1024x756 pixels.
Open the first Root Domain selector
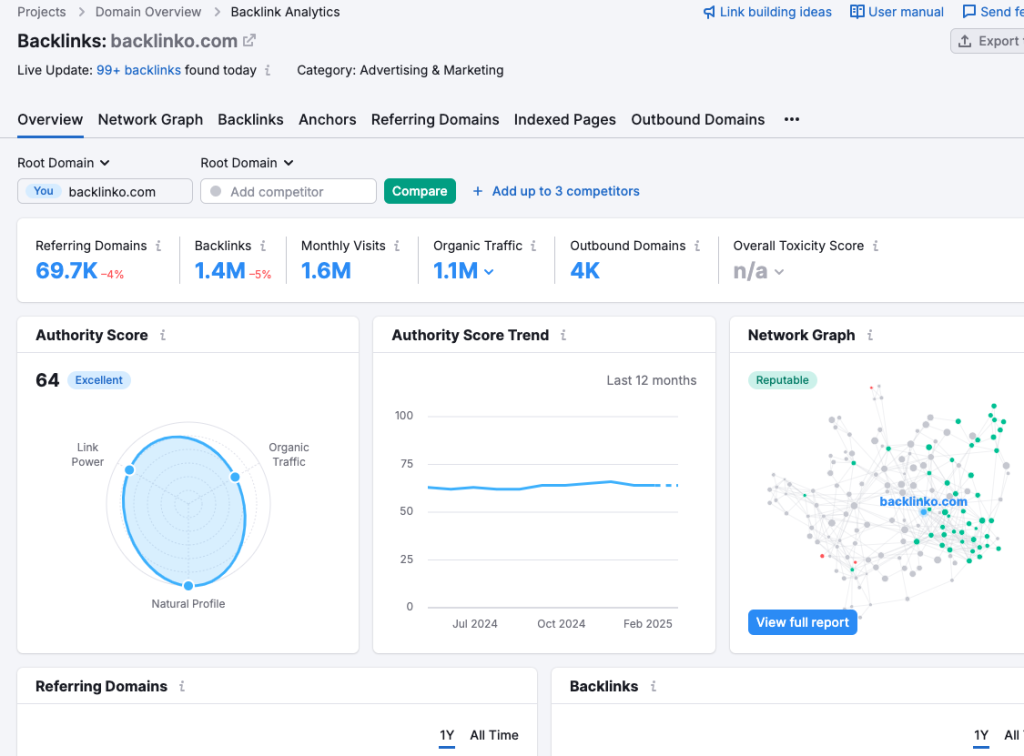pyautogui.click(x=63, y=162)
